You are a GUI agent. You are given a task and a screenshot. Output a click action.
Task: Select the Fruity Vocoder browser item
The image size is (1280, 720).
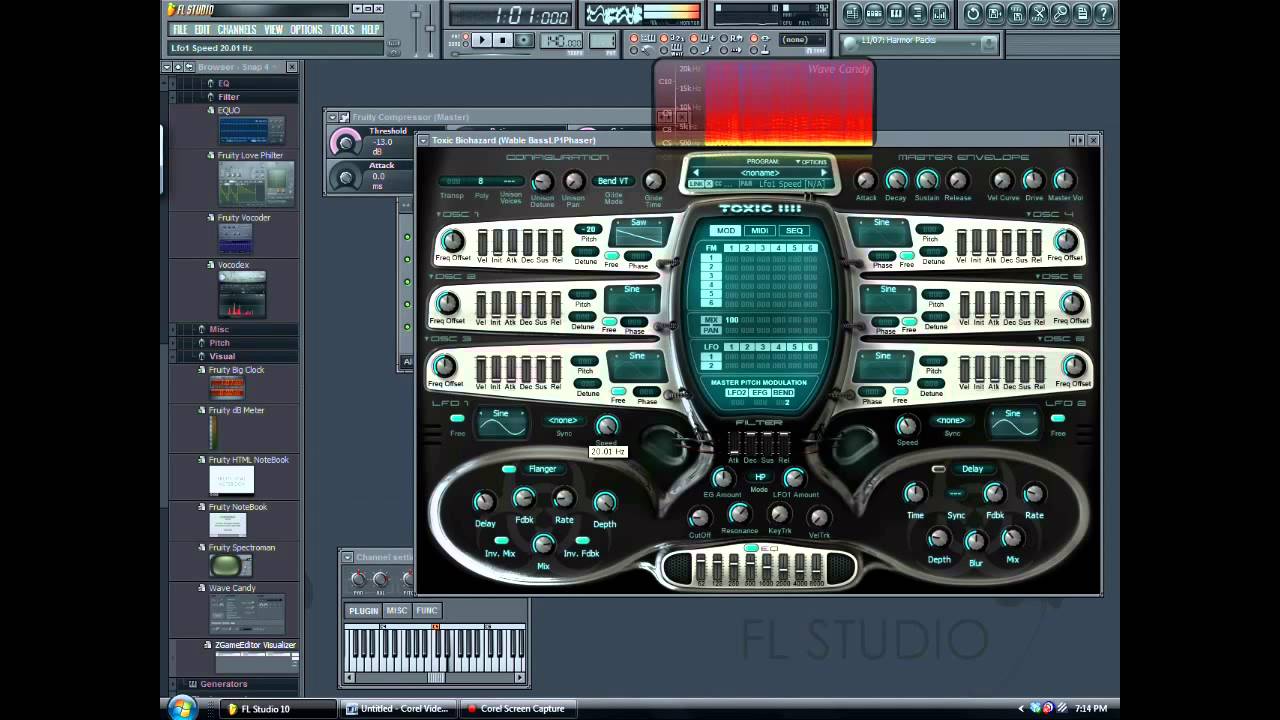click(244, 217)
